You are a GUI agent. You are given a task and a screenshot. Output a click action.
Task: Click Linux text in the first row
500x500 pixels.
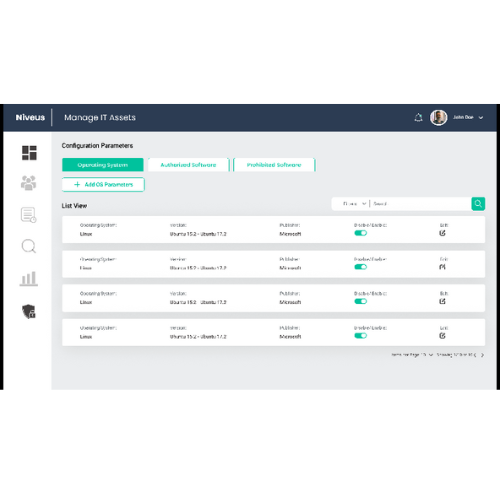(x=86, y=234)
